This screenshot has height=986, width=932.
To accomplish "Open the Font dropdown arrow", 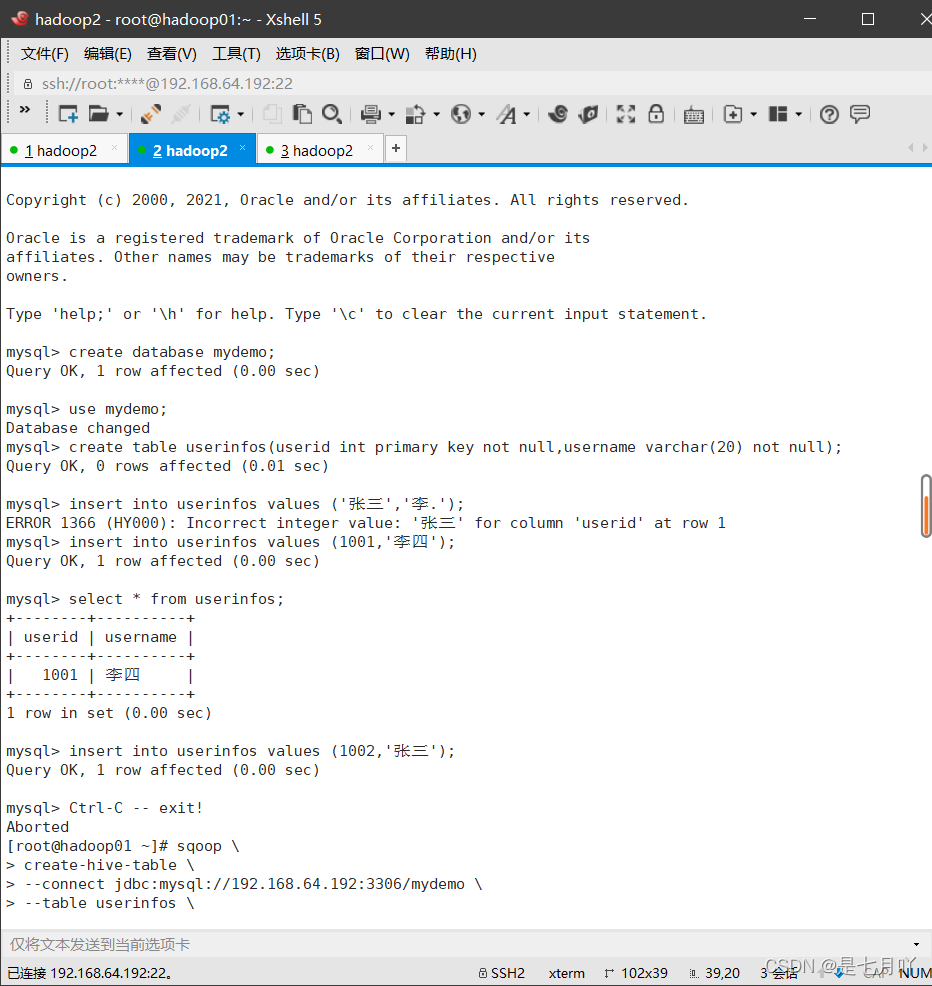I will [x=527, y=115].
